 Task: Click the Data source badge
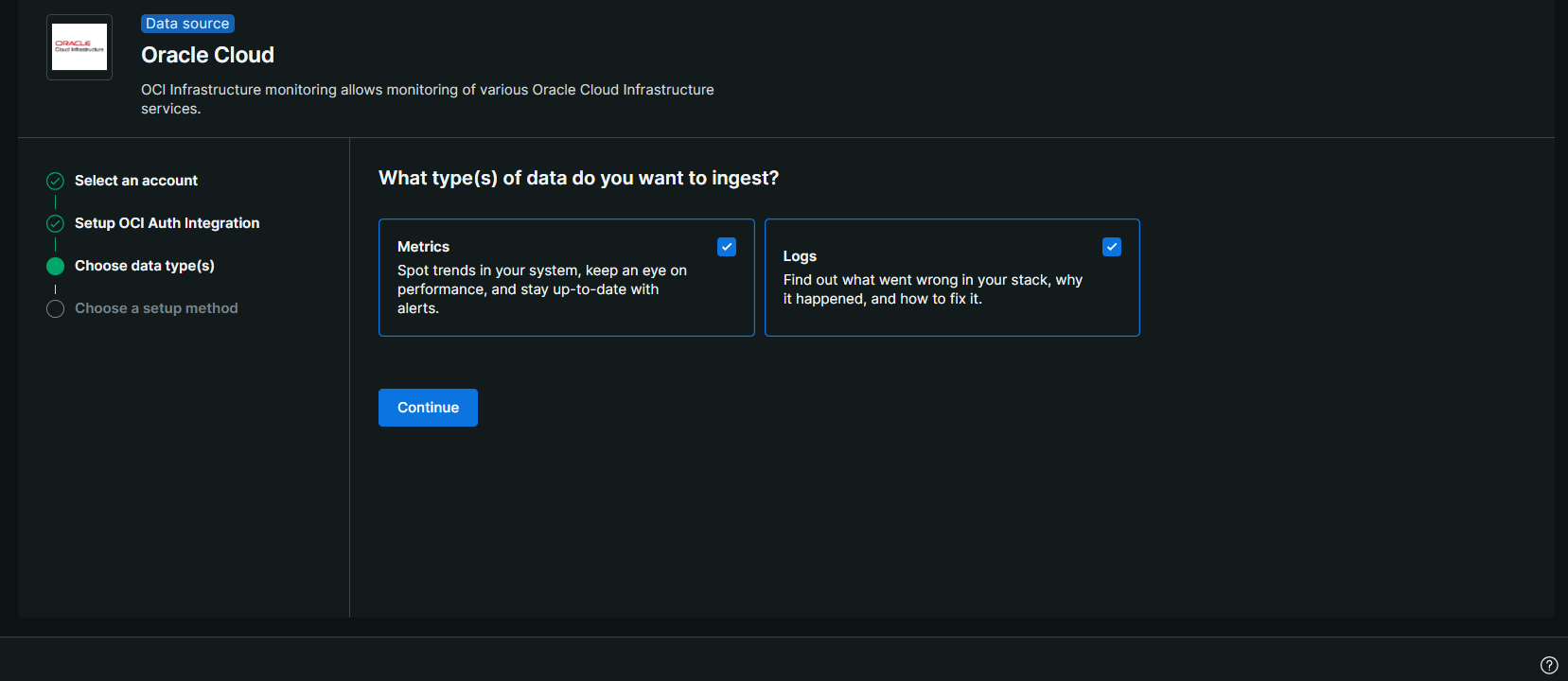tap(187, 24)
